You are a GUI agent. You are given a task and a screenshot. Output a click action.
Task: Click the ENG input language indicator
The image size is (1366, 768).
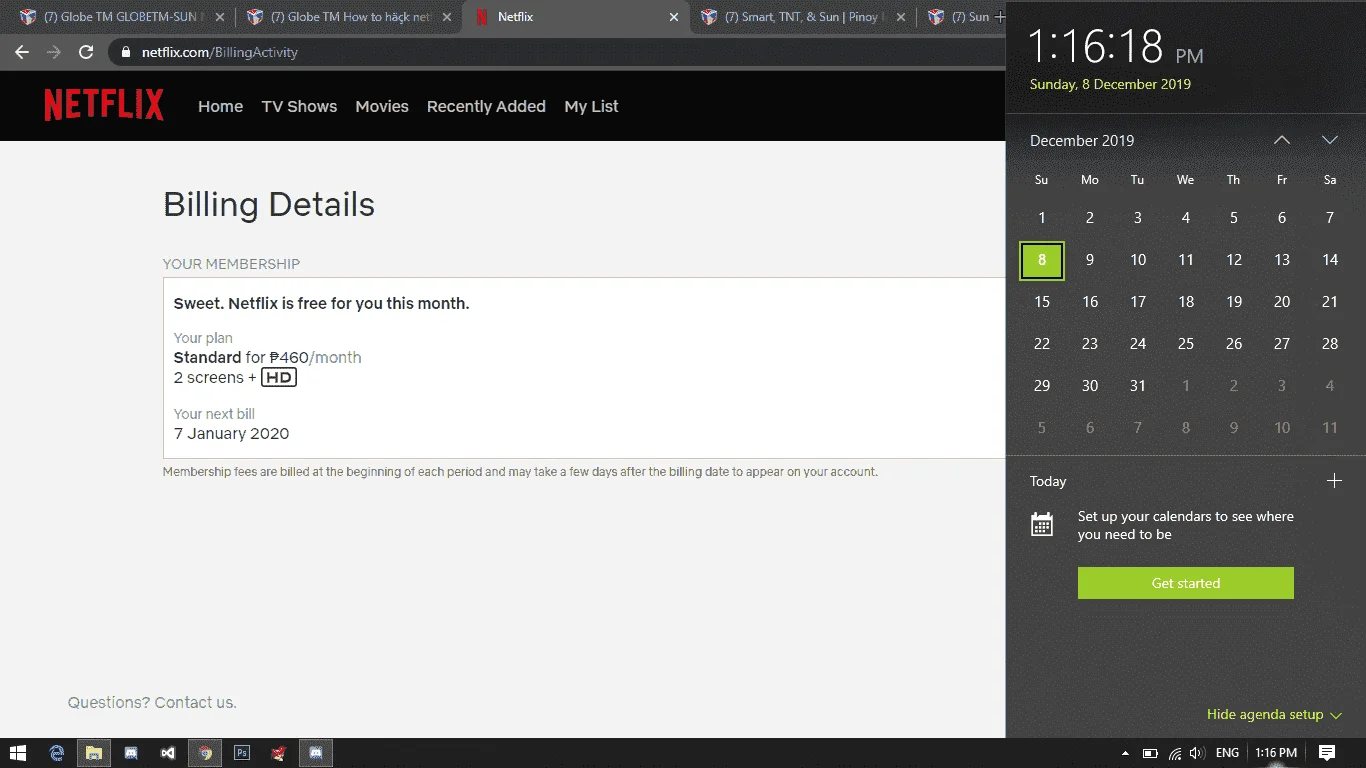click(1227, 753)
